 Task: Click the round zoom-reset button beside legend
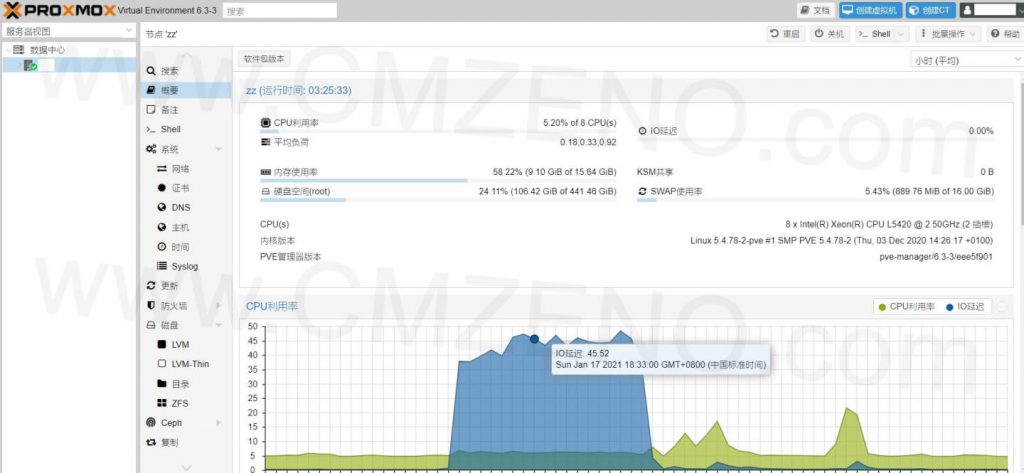[1001, 306]
